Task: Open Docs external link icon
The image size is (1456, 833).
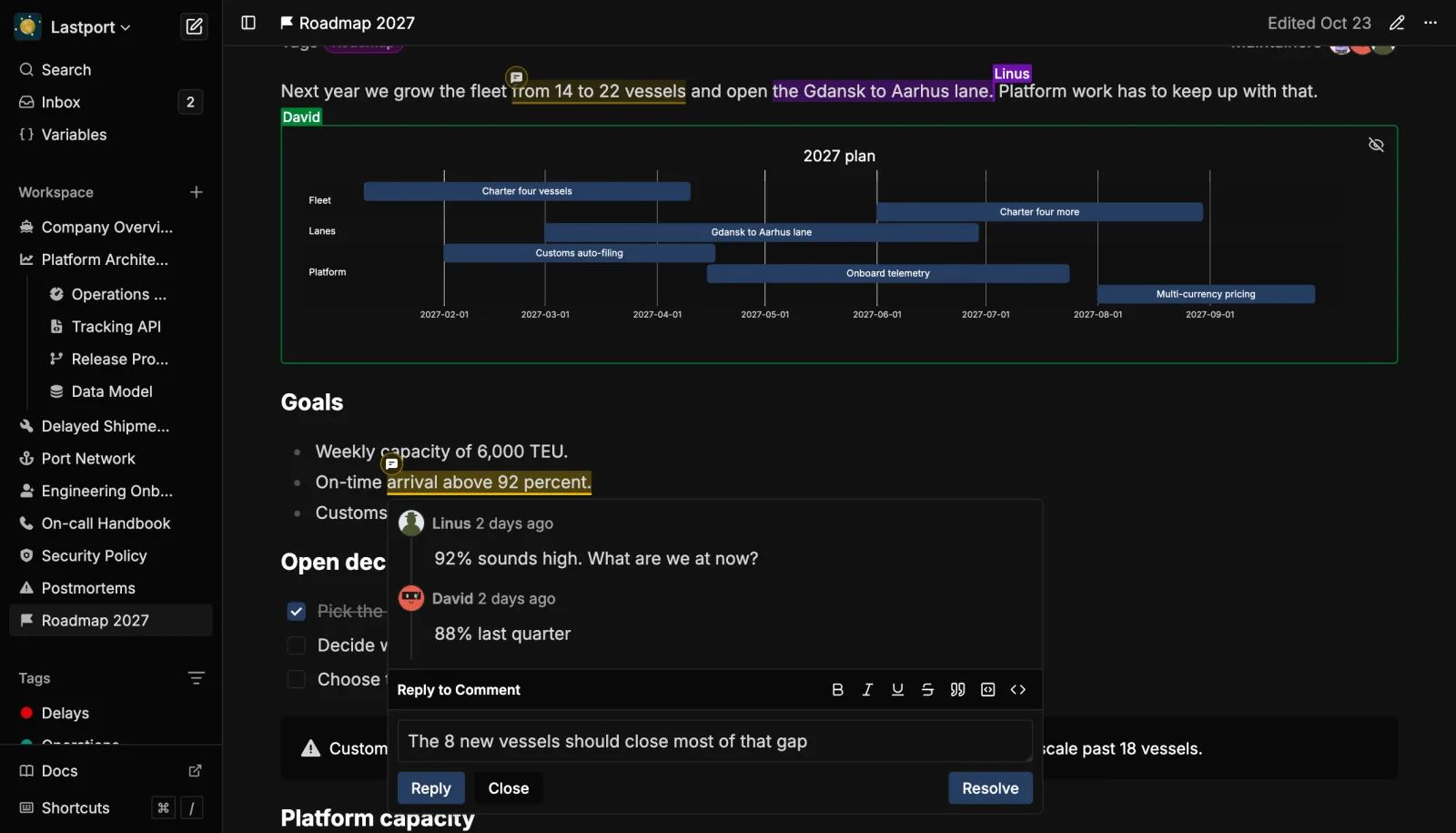Action: pos(195,770)
